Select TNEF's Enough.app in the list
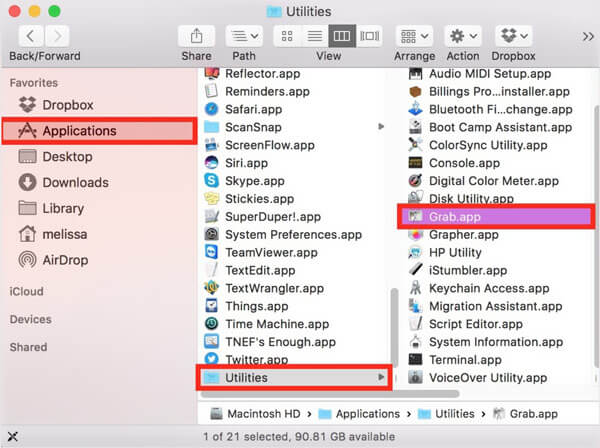The image size is (600, 448). click(294, 342)
